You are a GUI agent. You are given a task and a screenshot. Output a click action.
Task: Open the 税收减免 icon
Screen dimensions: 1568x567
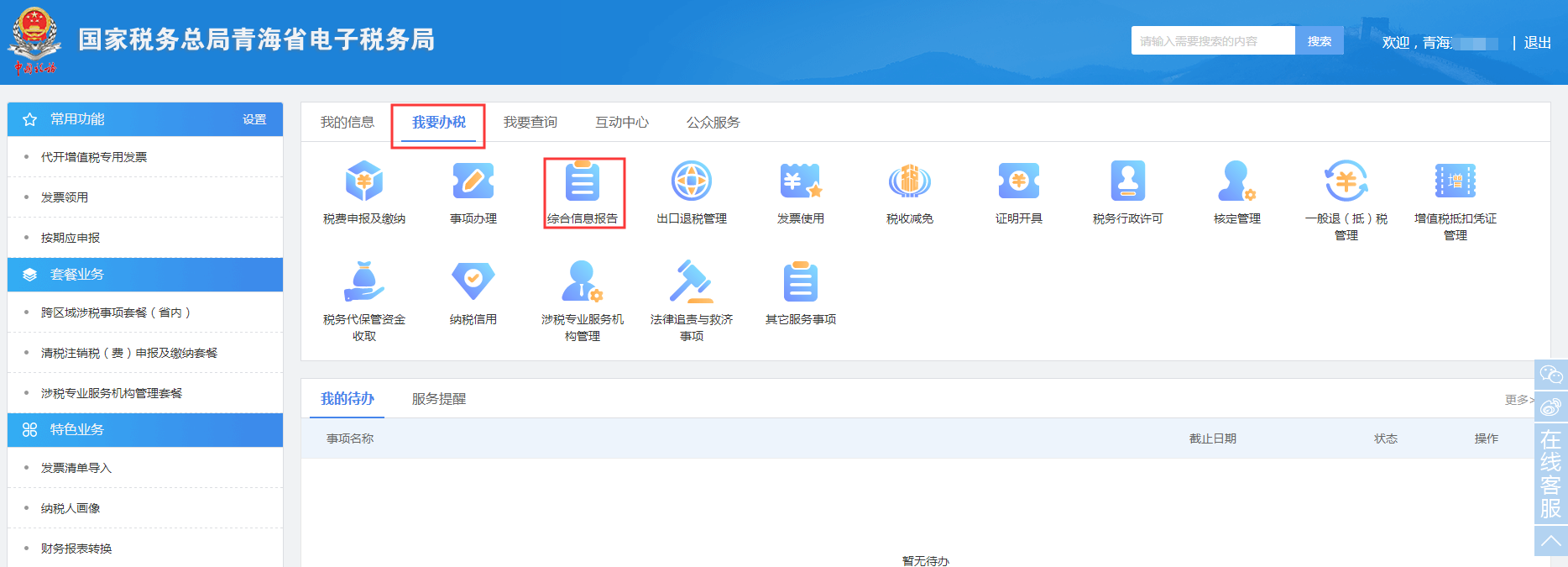[x=910, y=181]
